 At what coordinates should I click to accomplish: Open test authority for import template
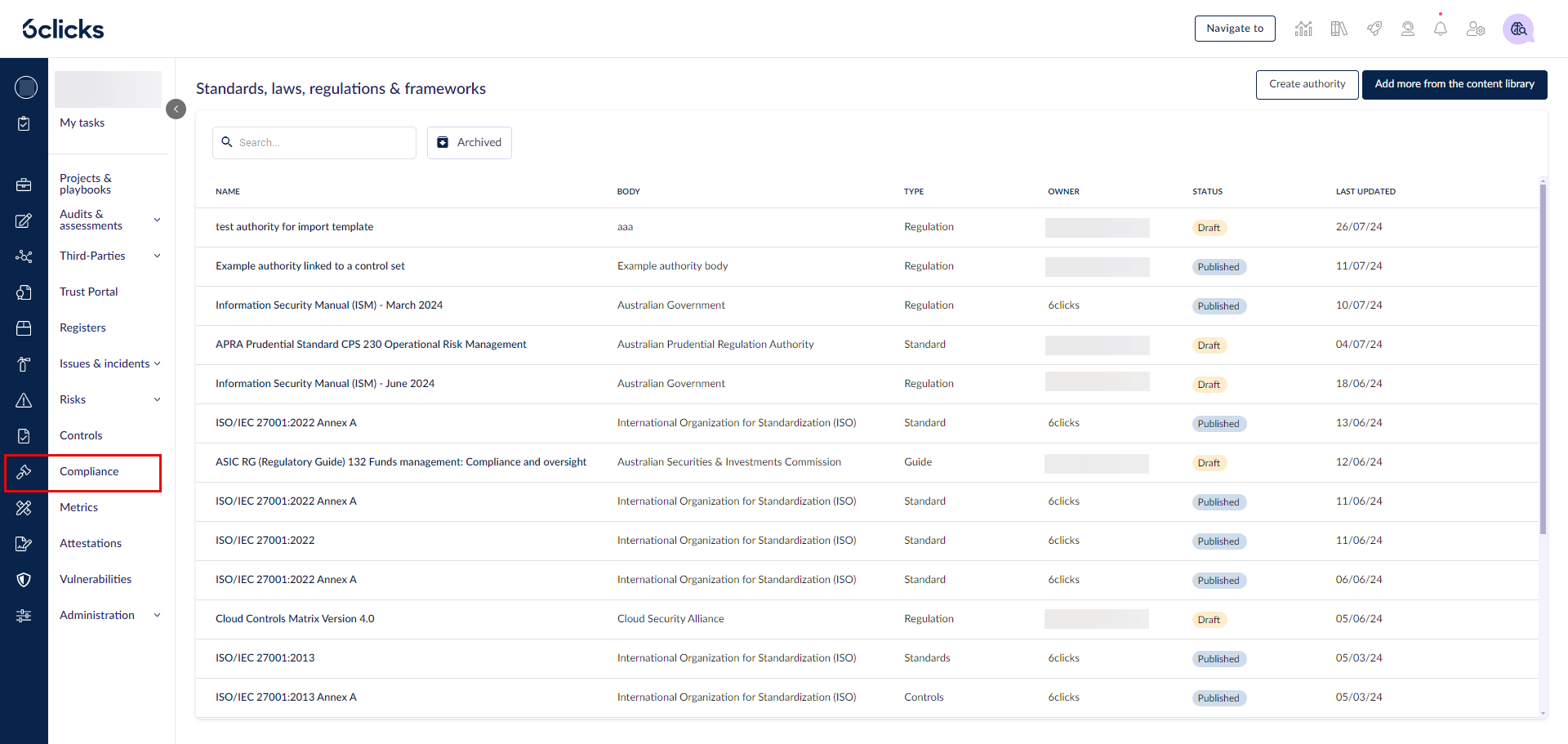294,227
